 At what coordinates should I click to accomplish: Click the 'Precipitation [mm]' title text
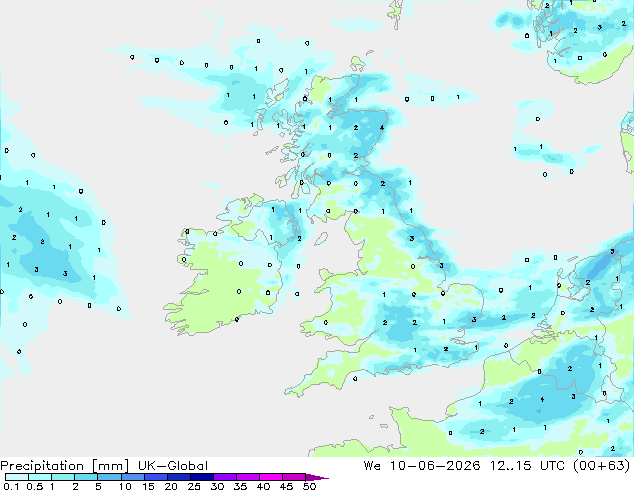click(x=65, y=466)
